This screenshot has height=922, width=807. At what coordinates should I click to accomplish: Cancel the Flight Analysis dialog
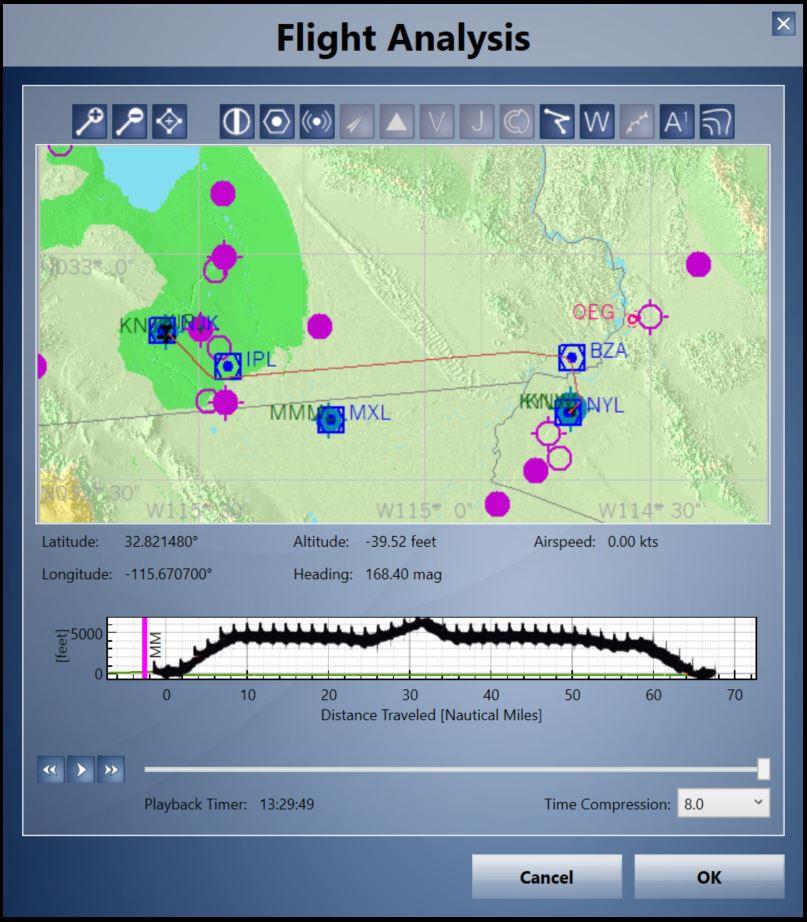pyautogui.click(x=546, y=876)
